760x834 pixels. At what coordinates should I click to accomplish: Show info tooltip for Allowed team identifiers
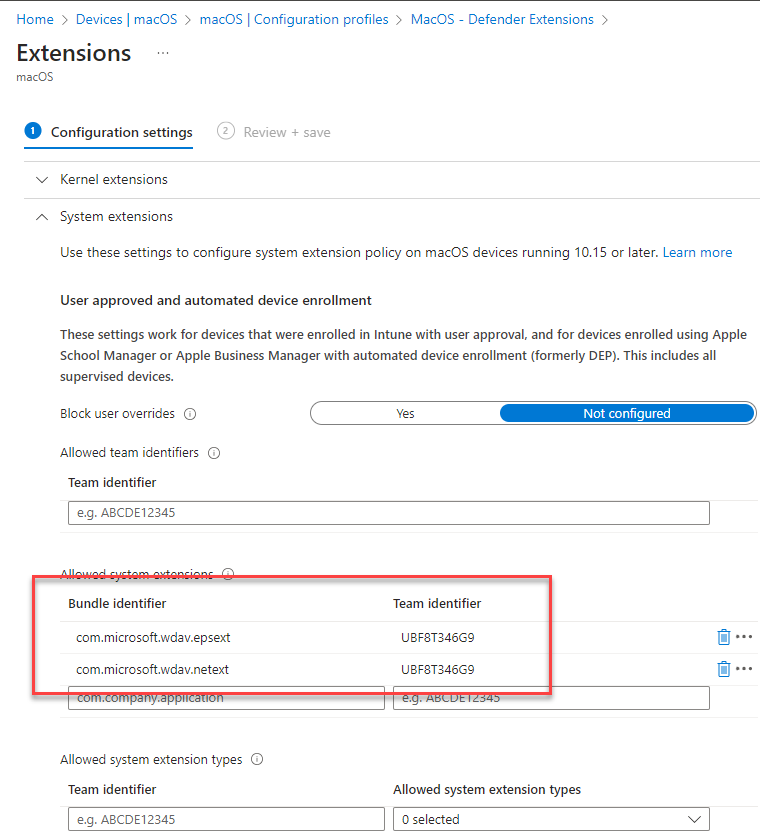(x=214, y=453)
